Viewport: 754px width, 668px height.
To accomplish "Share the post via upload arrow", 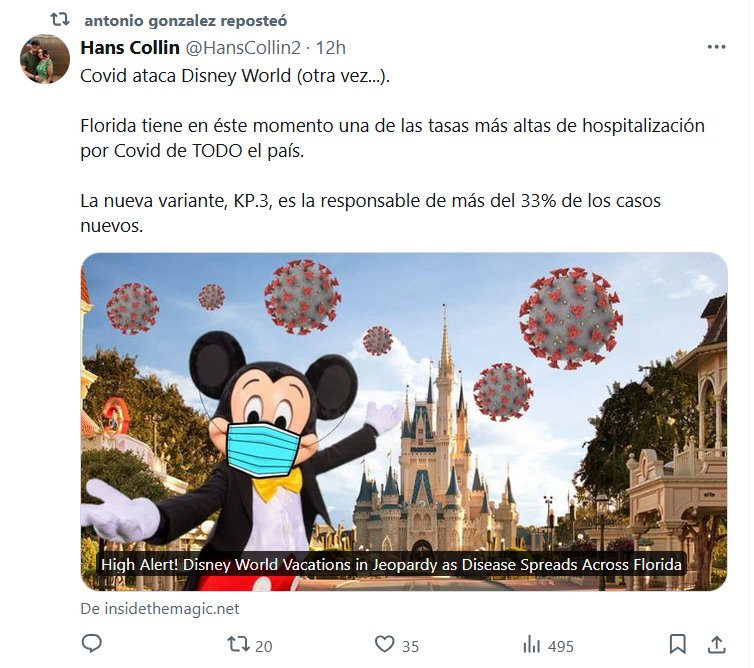I will 716,644.
